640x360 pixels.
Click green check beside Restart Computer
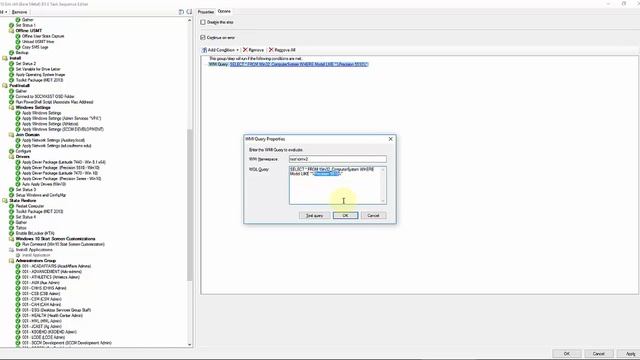(x=11, y=206)
